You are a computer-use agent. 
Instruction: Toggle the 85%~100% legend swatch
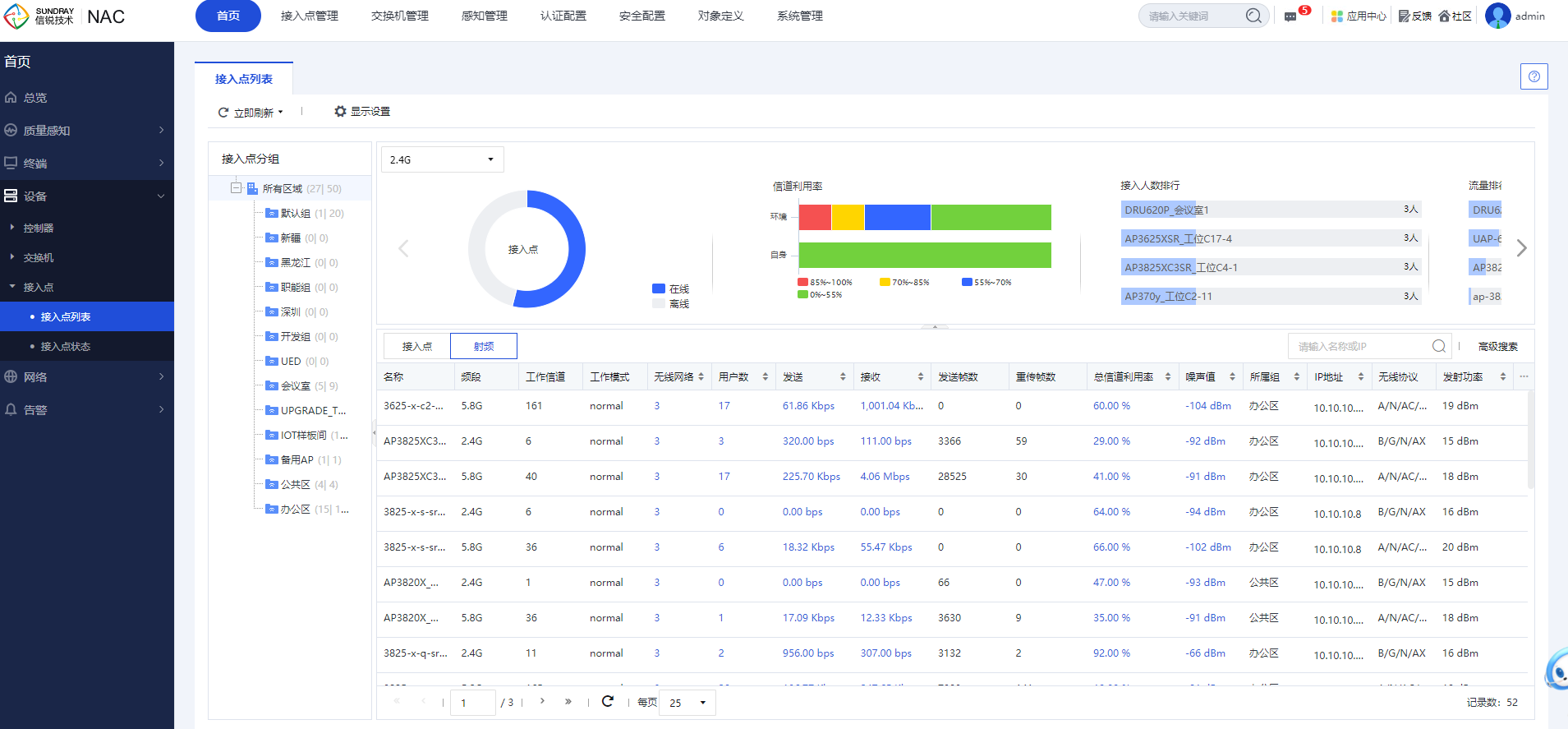802,282
